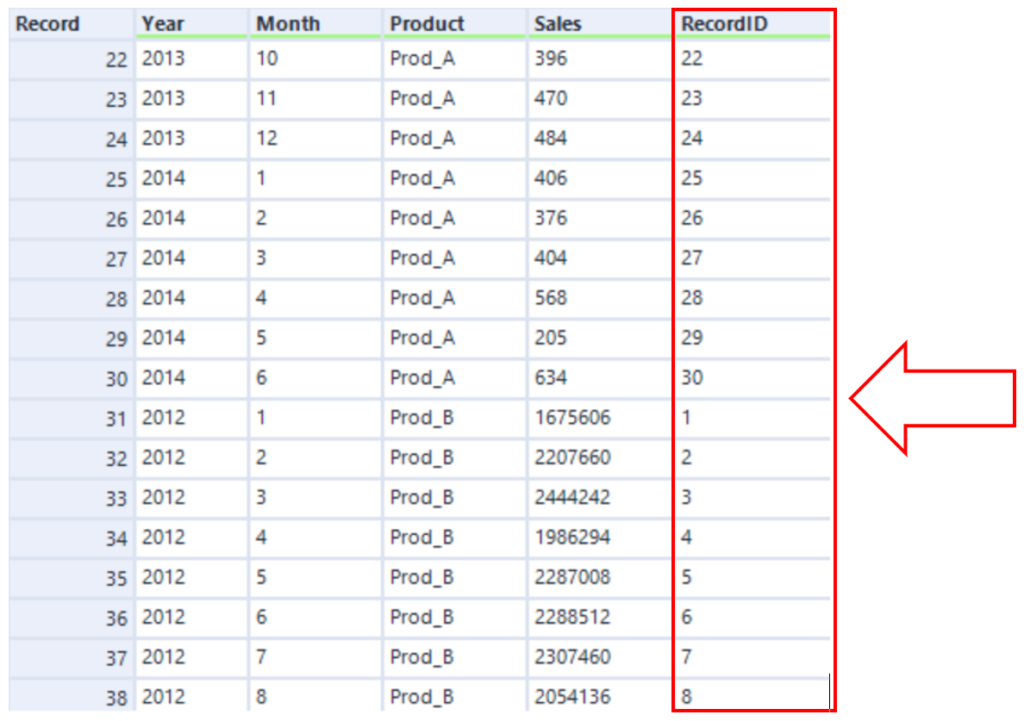The width and height of the screenshot is (1024, 721).
Task: Click RecordID cell showing 27
Action: pyautogui.click(x=752, y=258)
